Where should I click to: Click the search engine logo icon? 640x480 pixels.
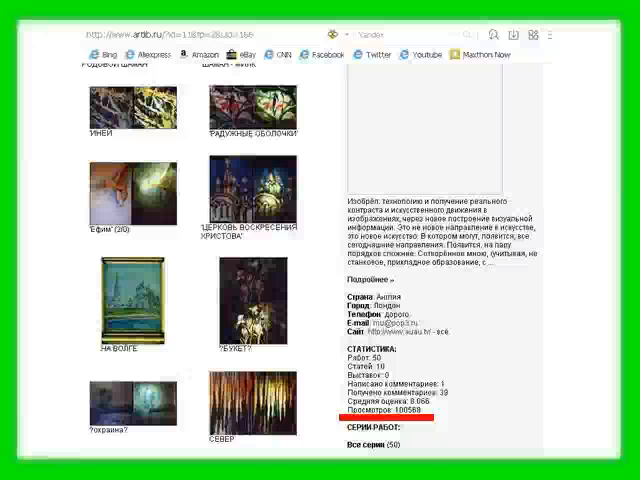click(x=333, y=35)
